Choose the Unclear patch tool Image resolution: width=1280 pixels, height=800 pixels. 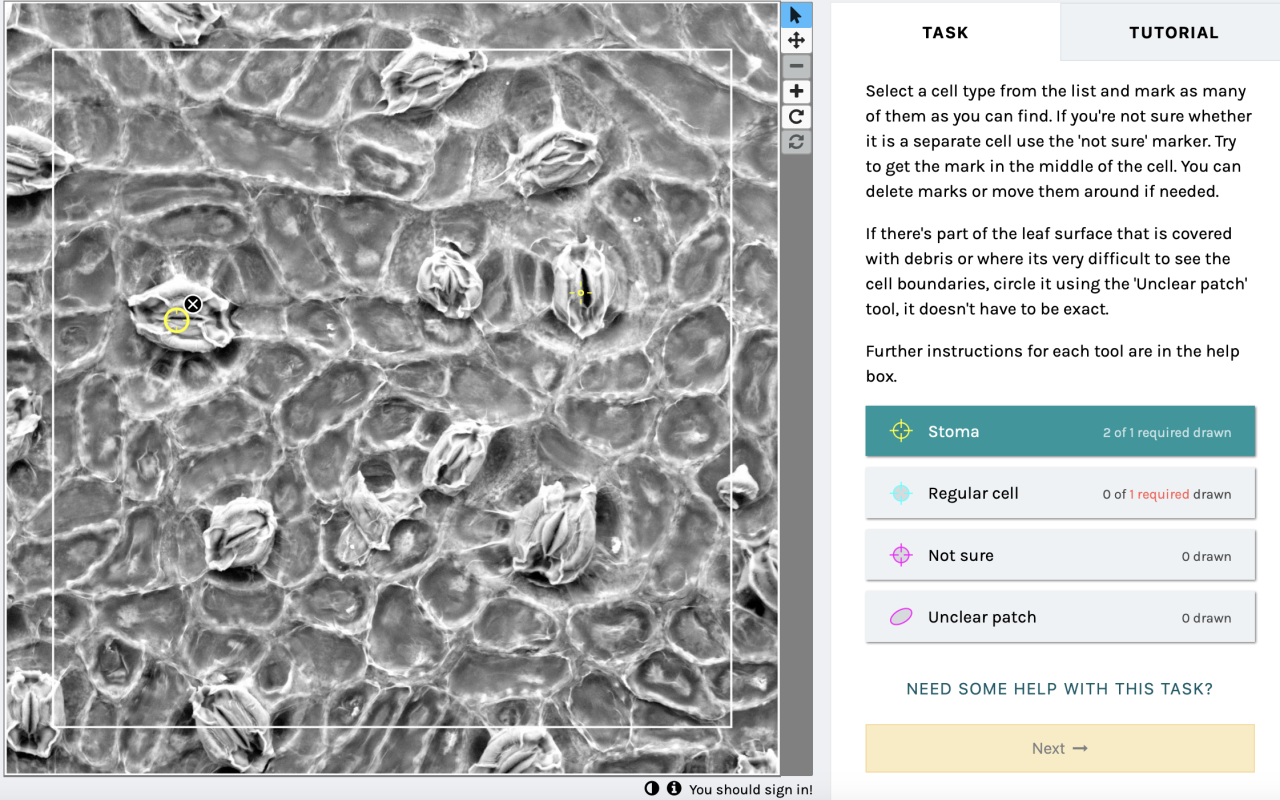1060,617
